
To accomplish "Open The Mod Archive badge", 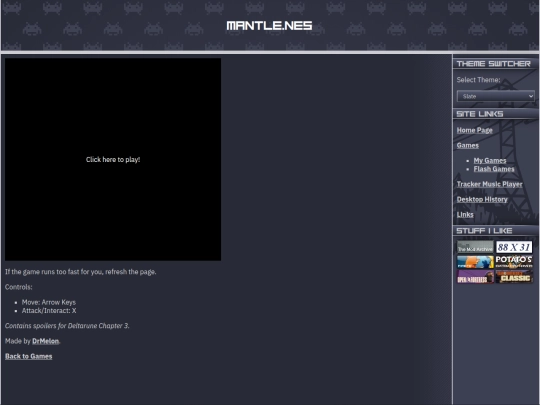I will click(475, 247).
